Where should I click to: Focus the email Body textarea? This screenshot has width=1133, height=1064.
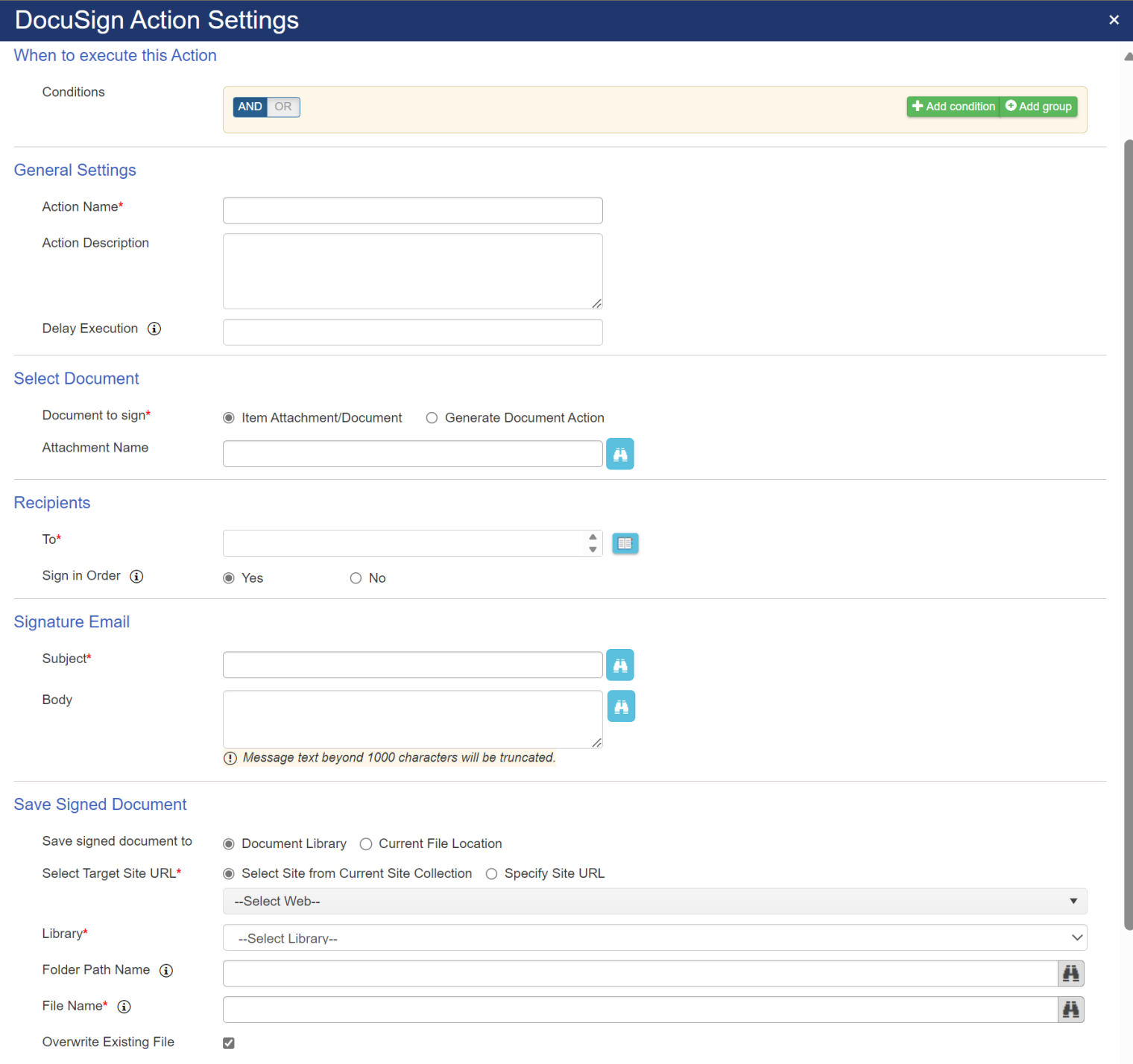pyautogui.click(x=412, y=720)
